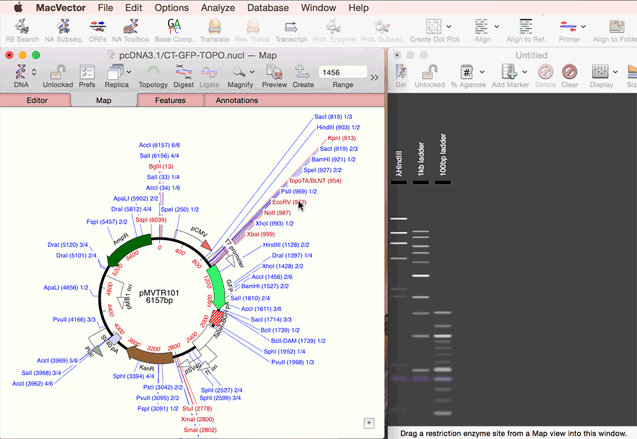Click the brown KanR feature arrow

(150, 355)
